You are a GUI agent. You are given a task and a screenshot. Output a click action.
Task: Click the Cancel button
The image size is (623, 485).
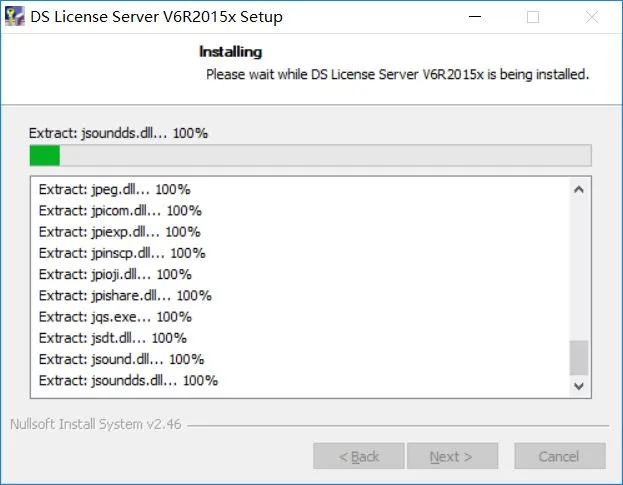[559, 456]
